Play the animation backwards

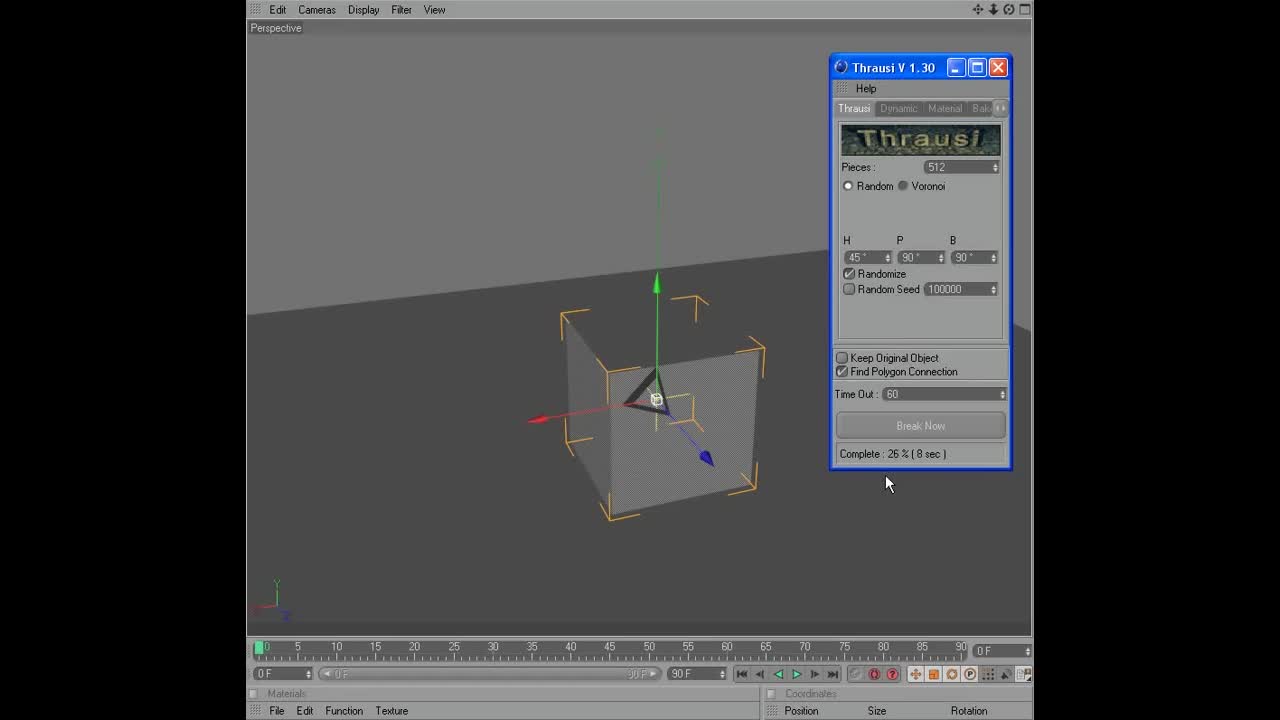pos(778,674)
